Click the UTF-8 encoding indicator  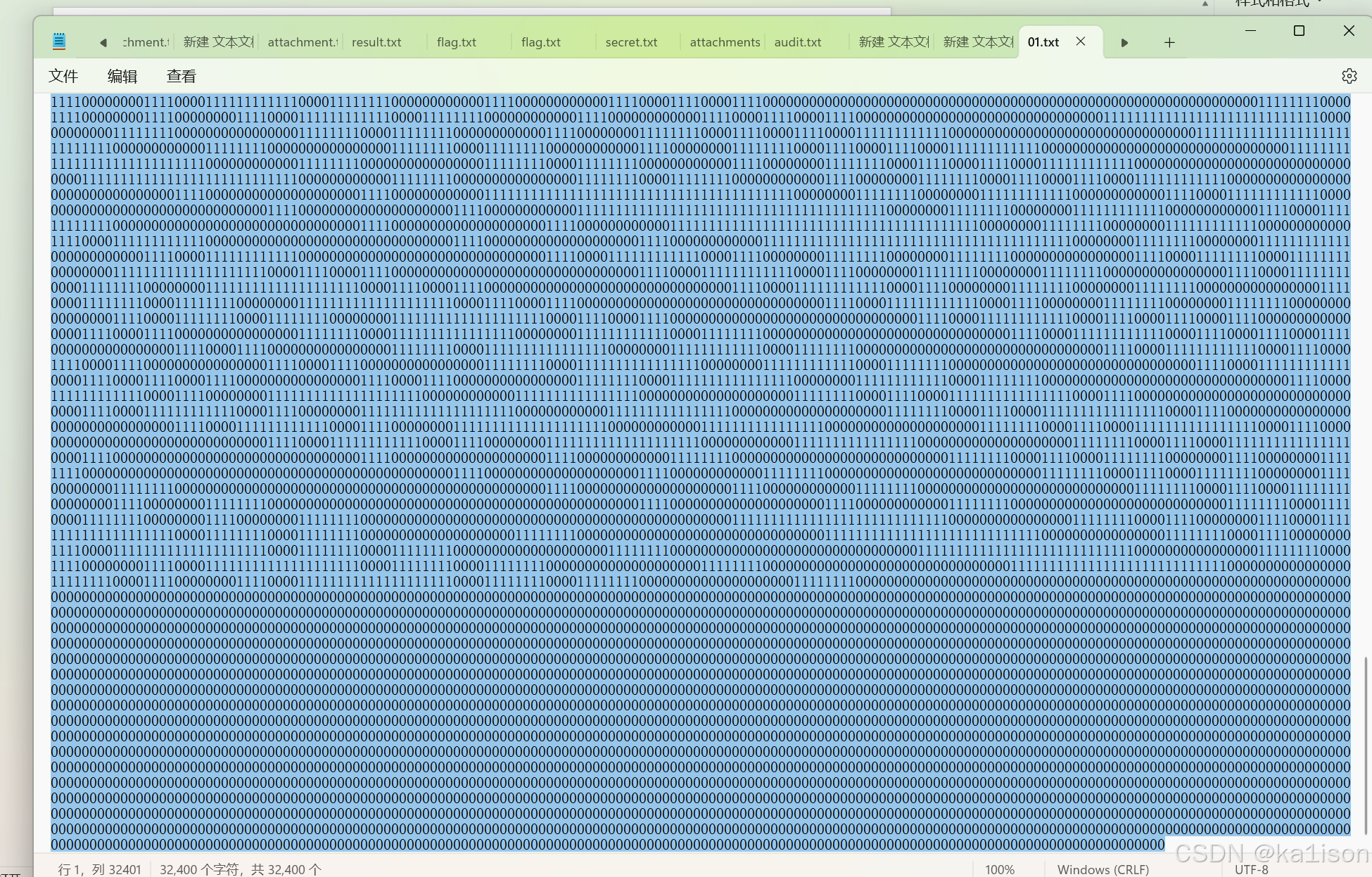(x=1251, y=869)
